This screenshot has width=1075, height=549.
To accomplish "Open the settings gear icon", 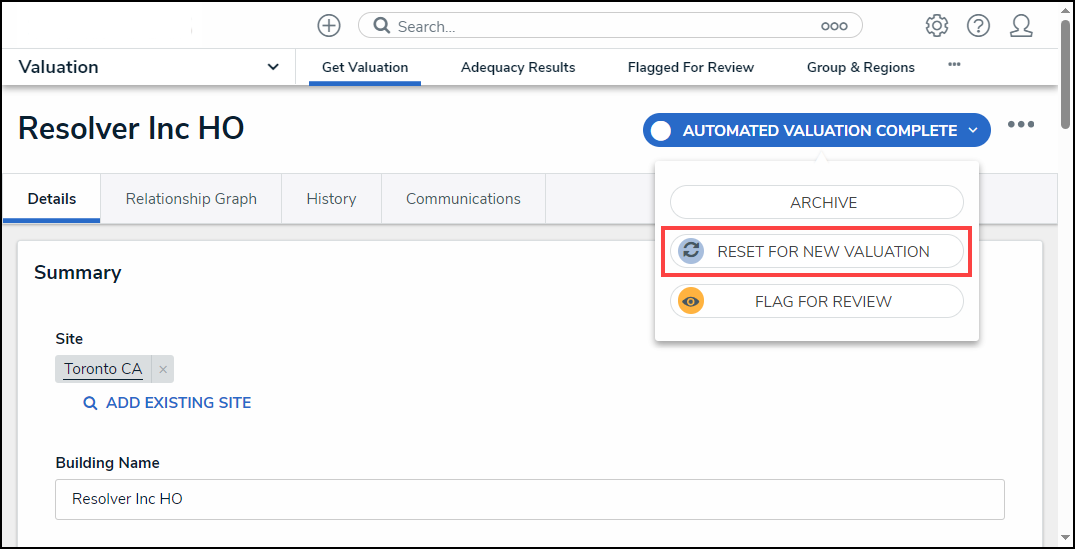I will 937,26.
